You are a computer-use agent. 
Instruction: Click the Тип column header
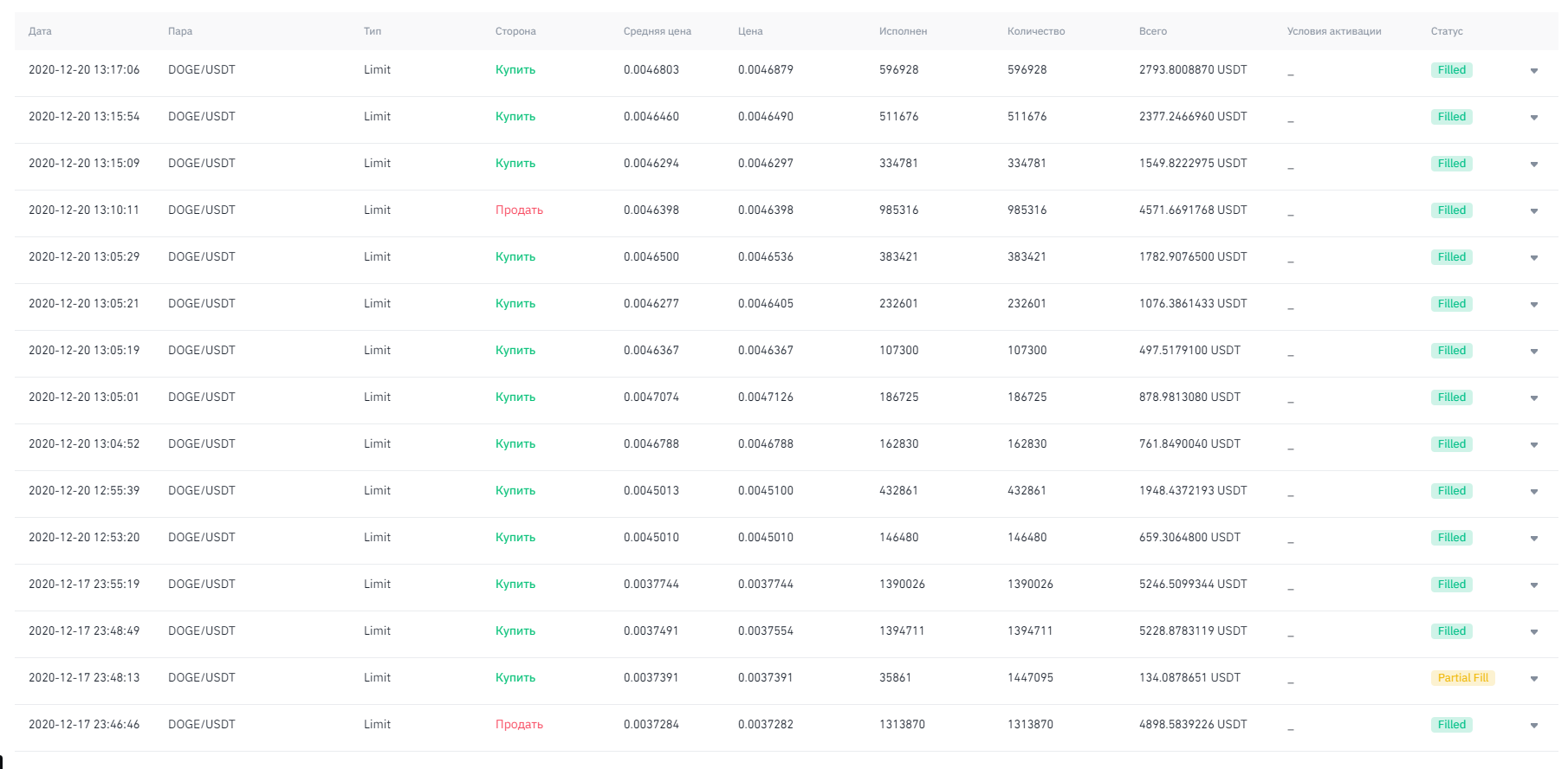click(373, 31)
